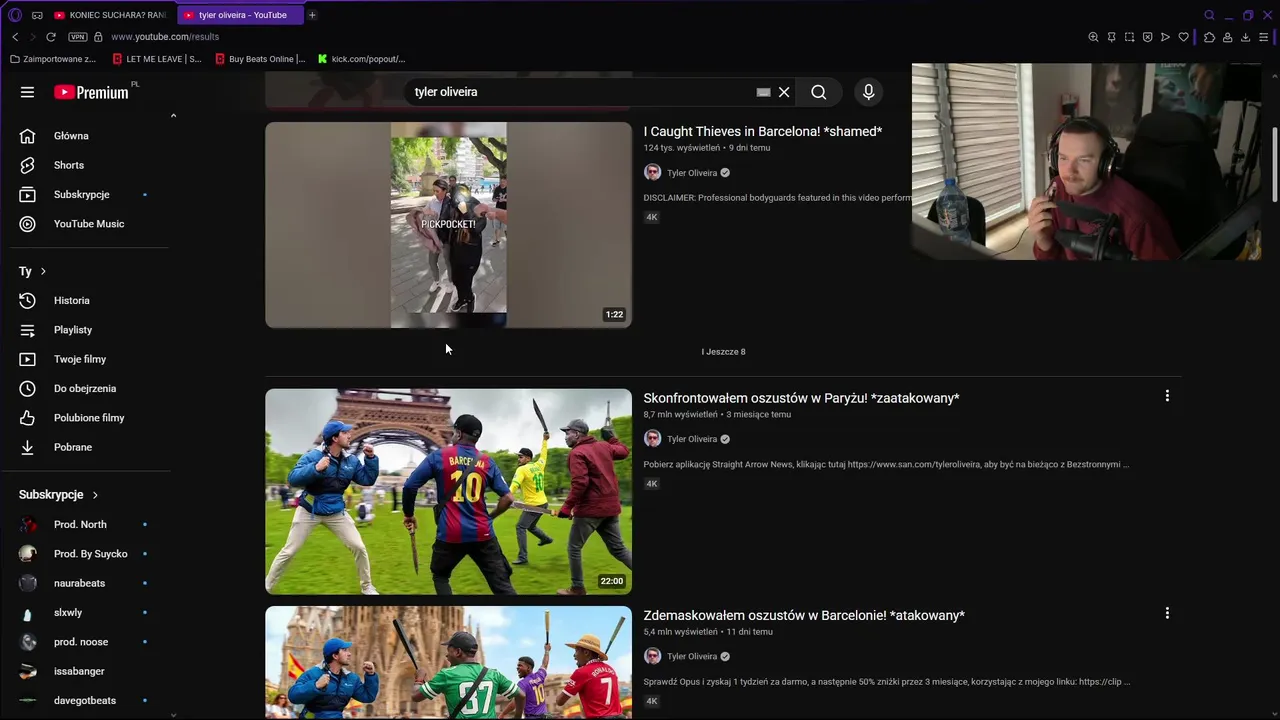Open the ad blocker shield icon
Screen dimensions: 1280x720
pos(1147,37)
